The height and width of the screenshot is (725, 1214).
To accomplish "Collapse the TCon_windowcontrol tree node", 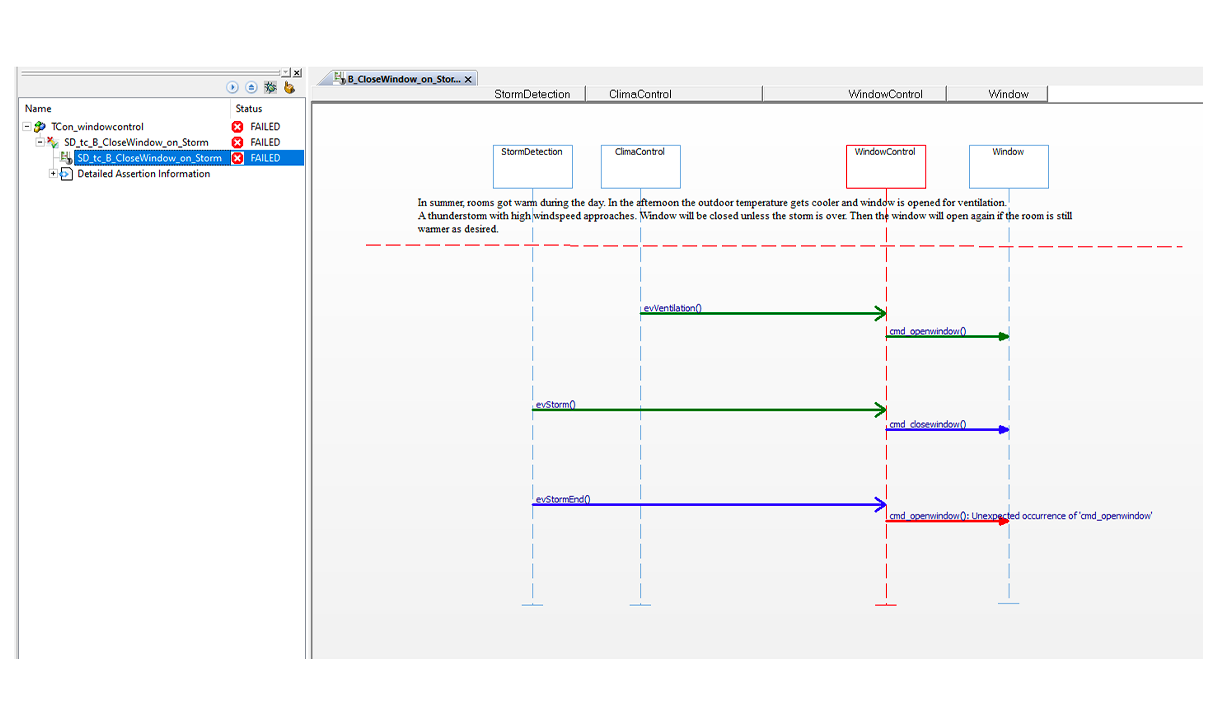I will point(27,127).
